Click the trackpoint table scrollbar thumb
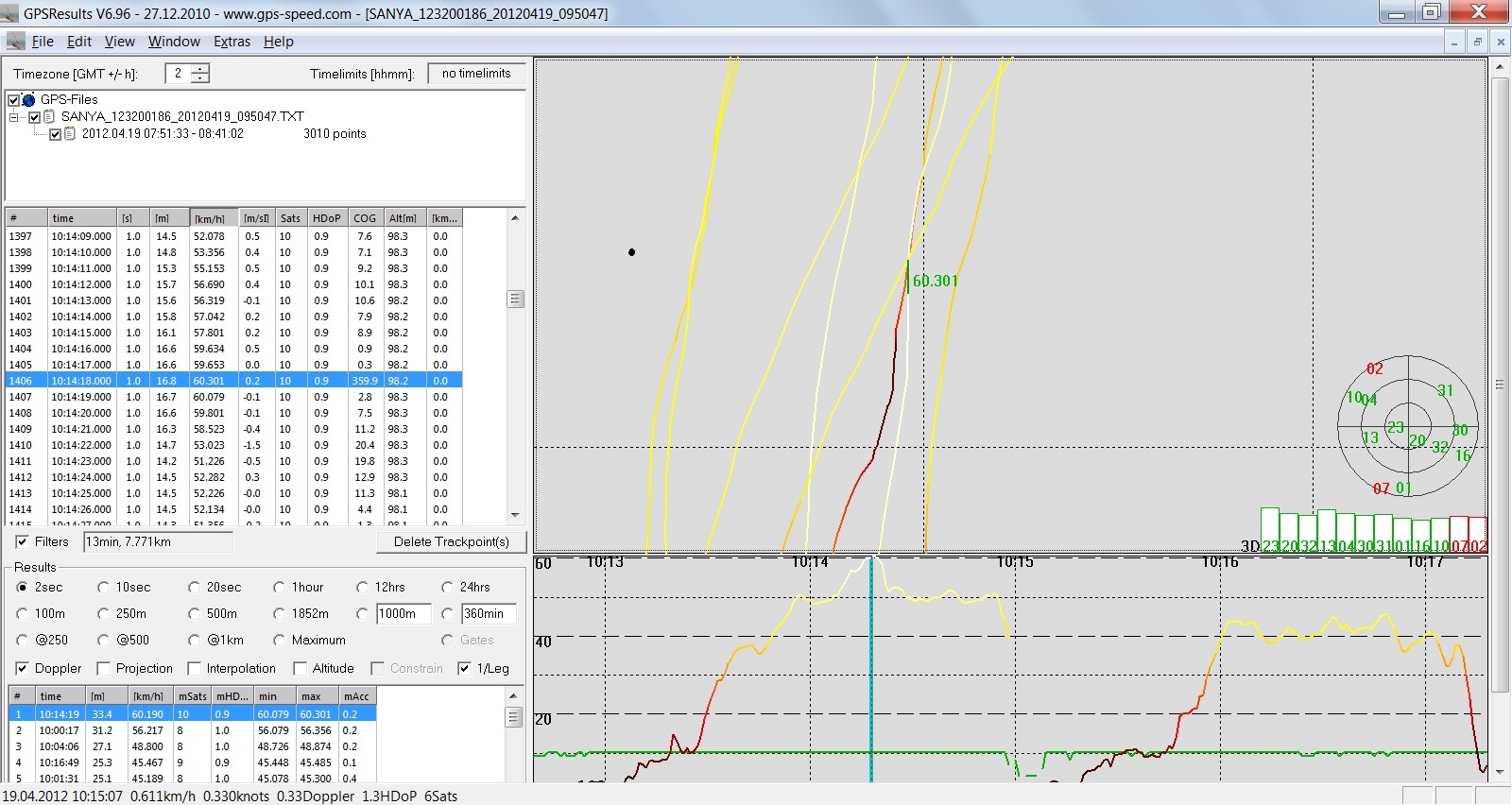The image size is (1512, 805). click(x=515, y=299)
